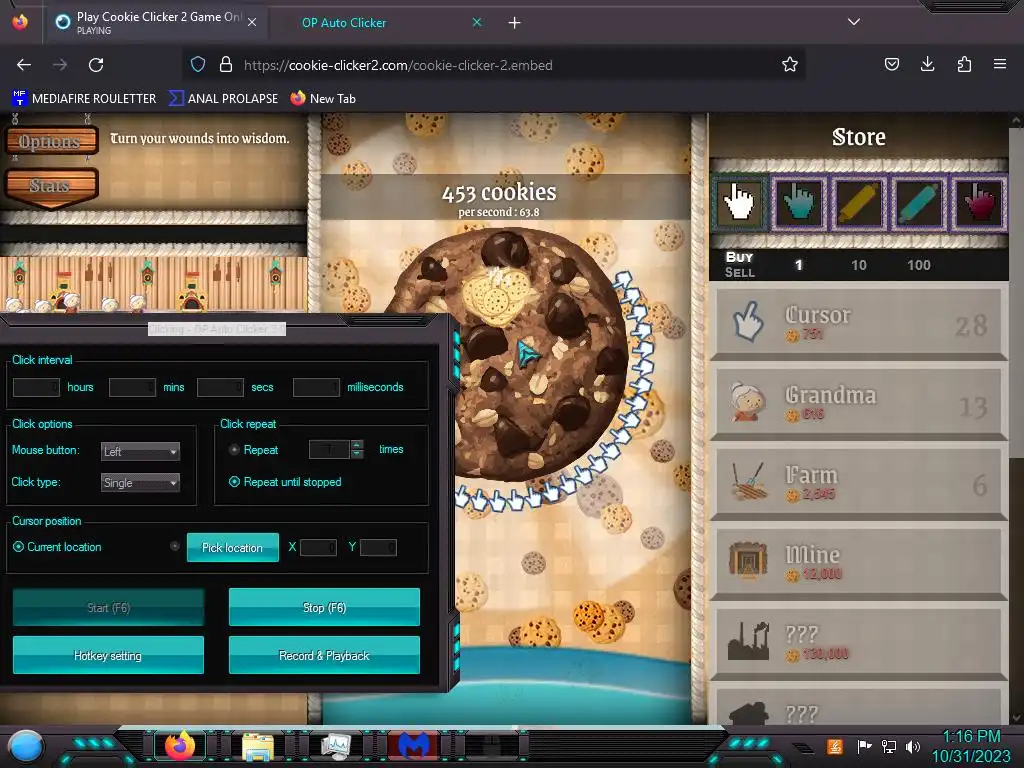The height and width of the screenshot is (768, 1024).
Task: Focus the repeat times number field
Action: (x=330, y=449)
